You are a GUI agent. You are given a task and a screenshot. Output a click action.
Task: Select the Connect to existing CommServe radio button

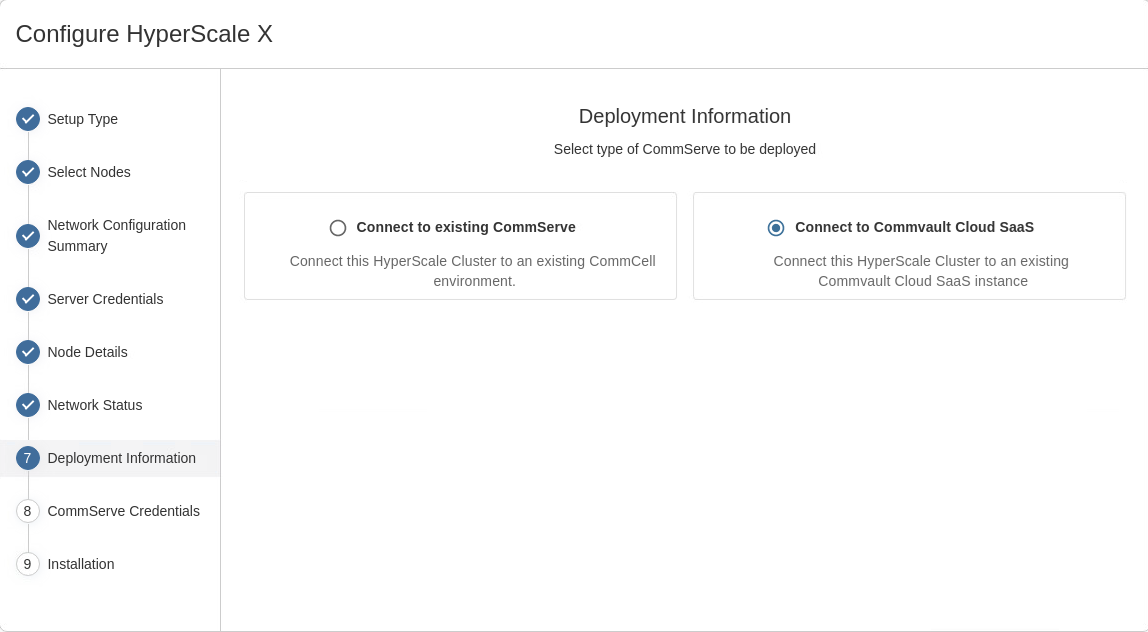[338, 228]
